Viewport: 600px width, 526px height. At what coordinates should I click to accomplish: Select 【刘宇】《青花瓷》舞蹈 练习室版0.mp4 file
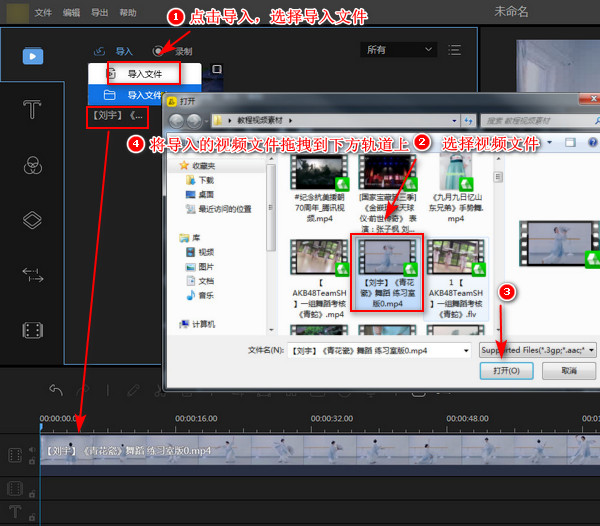pos(387,273)
